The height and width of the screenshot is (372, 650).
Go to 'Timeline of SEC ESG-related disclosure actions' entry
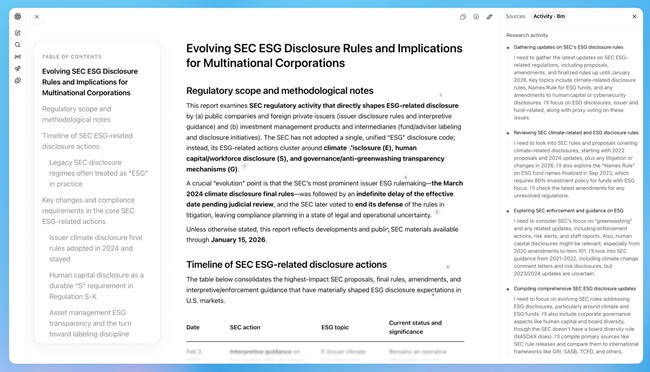pos(87,141)
